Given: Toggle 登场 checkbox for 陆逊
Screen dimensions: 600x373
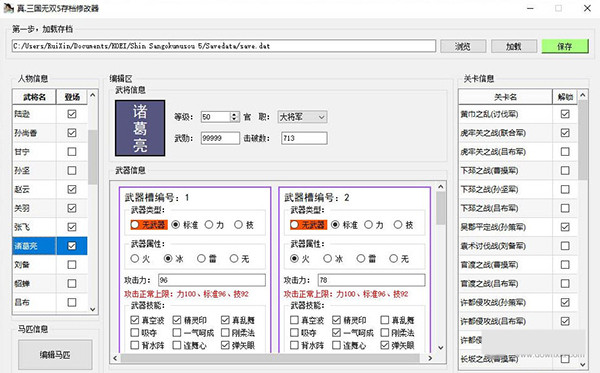Looking at the screenshot, I should pyautogui.click(x=72, y=114).
